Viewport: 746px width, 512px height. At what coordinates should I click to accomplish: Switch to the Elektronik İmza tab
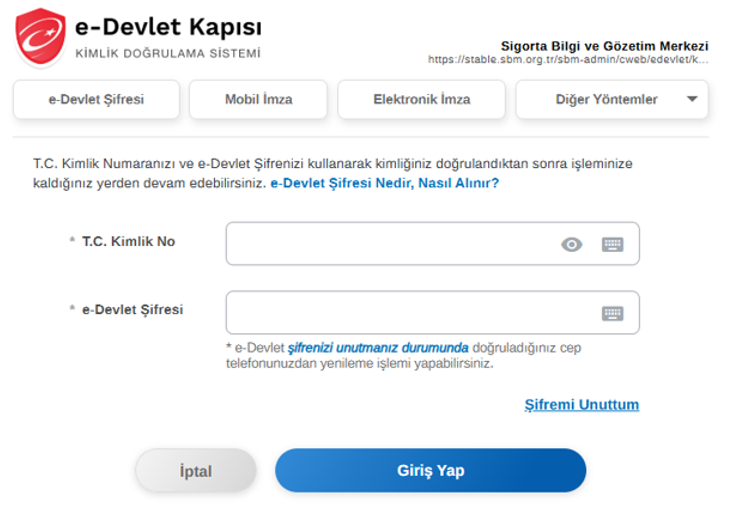pos(421,100)
